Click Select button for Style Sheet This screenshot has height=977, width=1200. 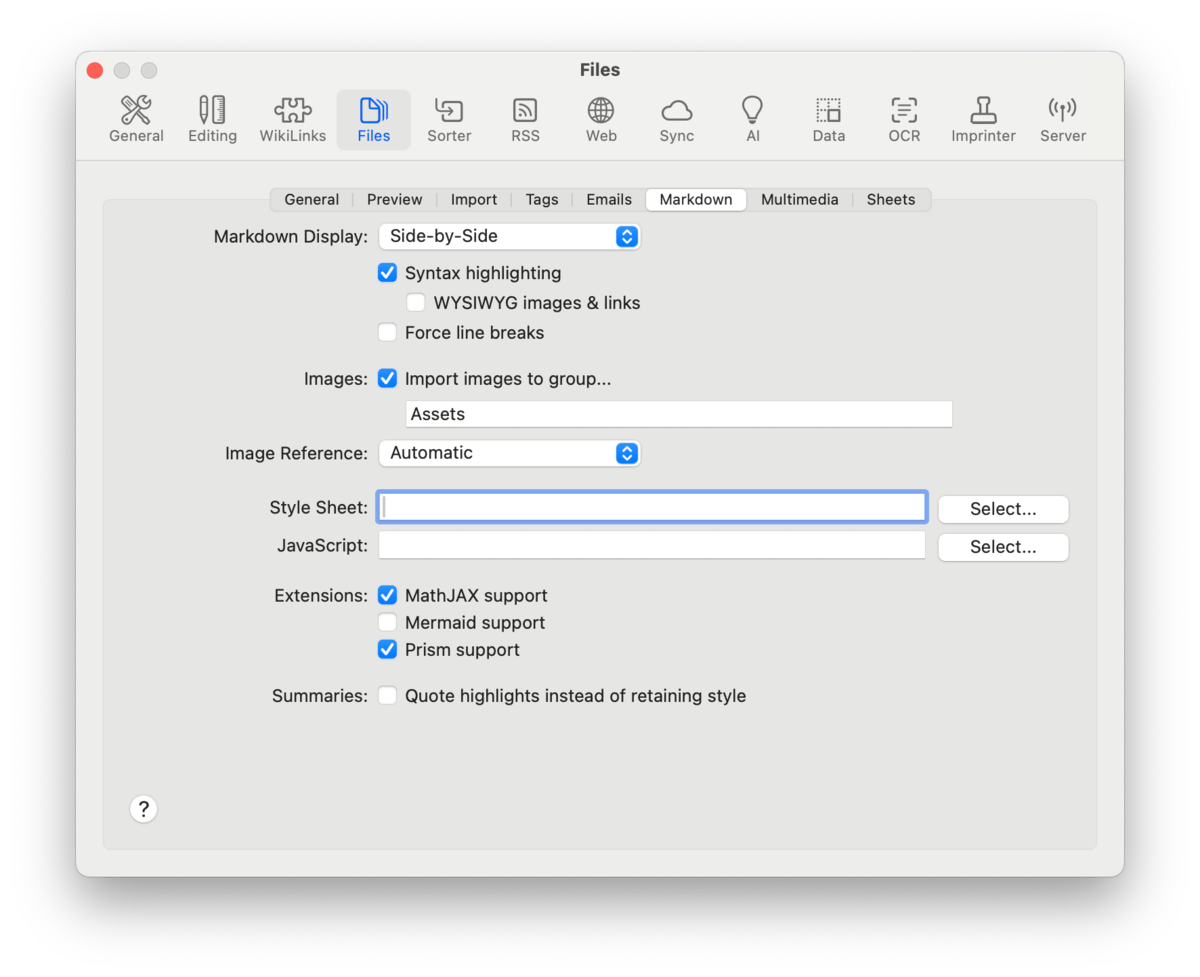click(x=1003, y=509)
